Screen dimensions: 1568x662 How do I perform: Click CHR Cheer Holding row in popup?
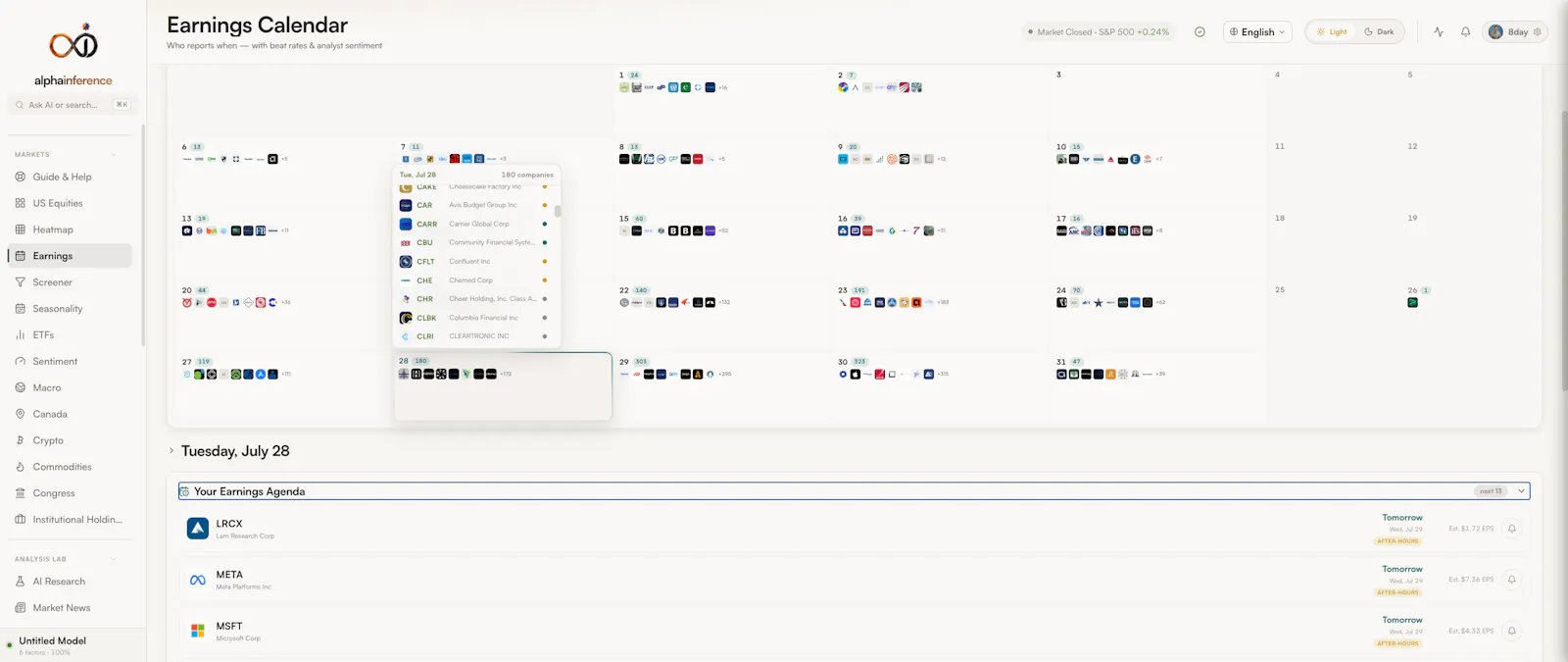(x=475, y=299)
